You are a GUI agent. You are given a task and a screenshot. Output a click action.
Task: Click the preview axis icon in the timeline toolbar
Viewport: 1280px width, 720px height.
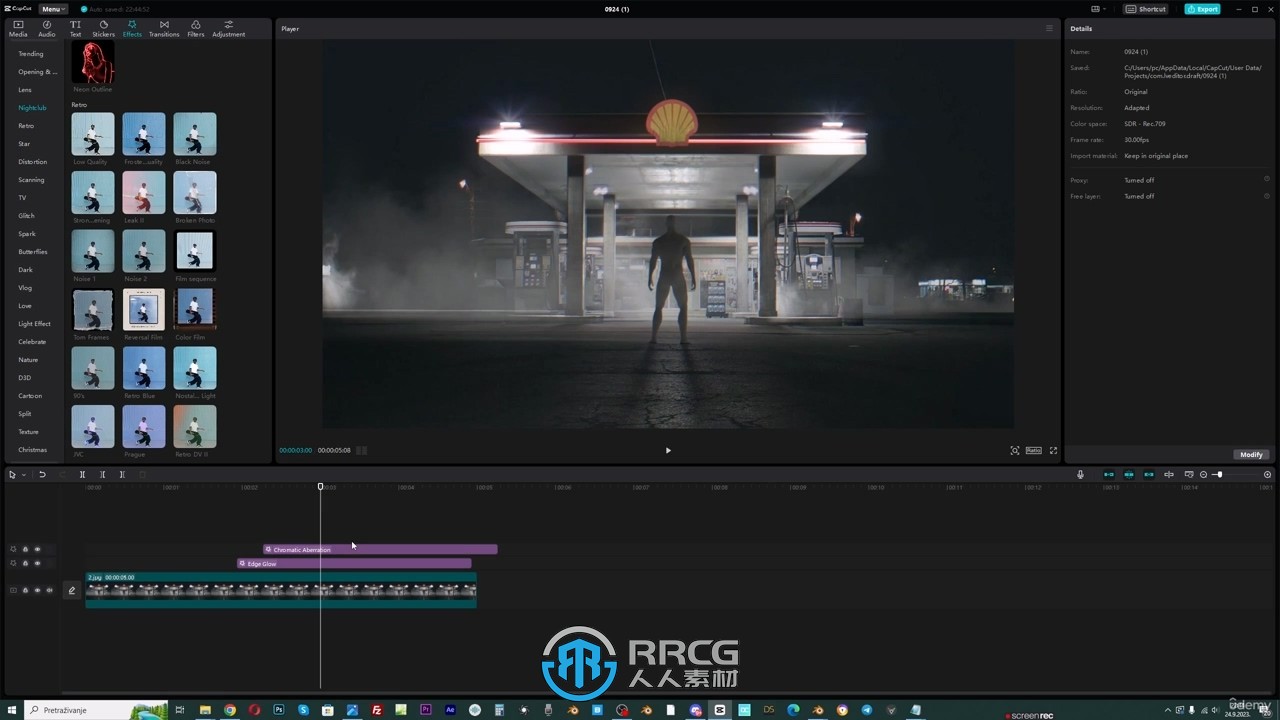tap(1169, 475)
